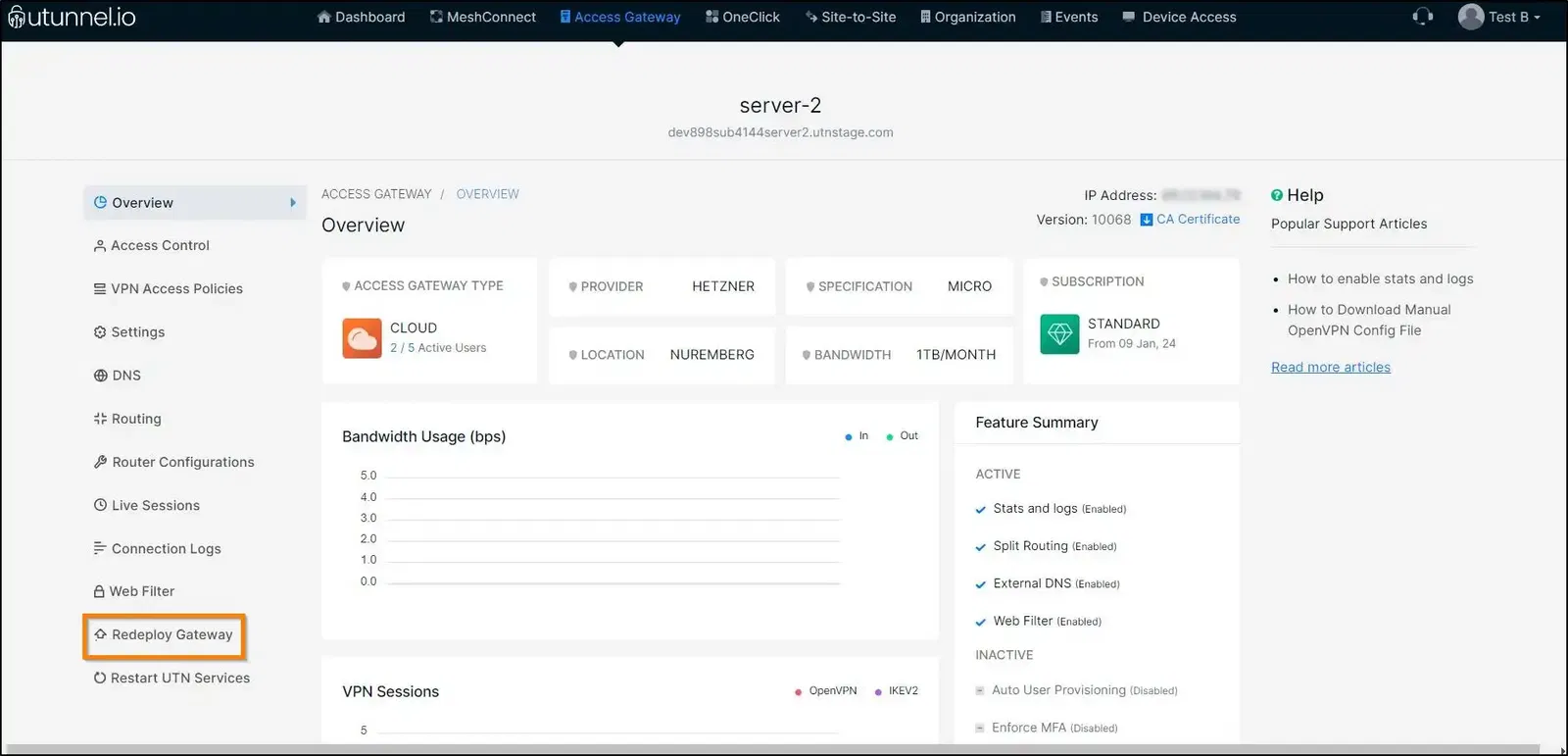Click the user avatar picture
1568x756 pixels.
pyautogui.click(x=1471, y=17)
